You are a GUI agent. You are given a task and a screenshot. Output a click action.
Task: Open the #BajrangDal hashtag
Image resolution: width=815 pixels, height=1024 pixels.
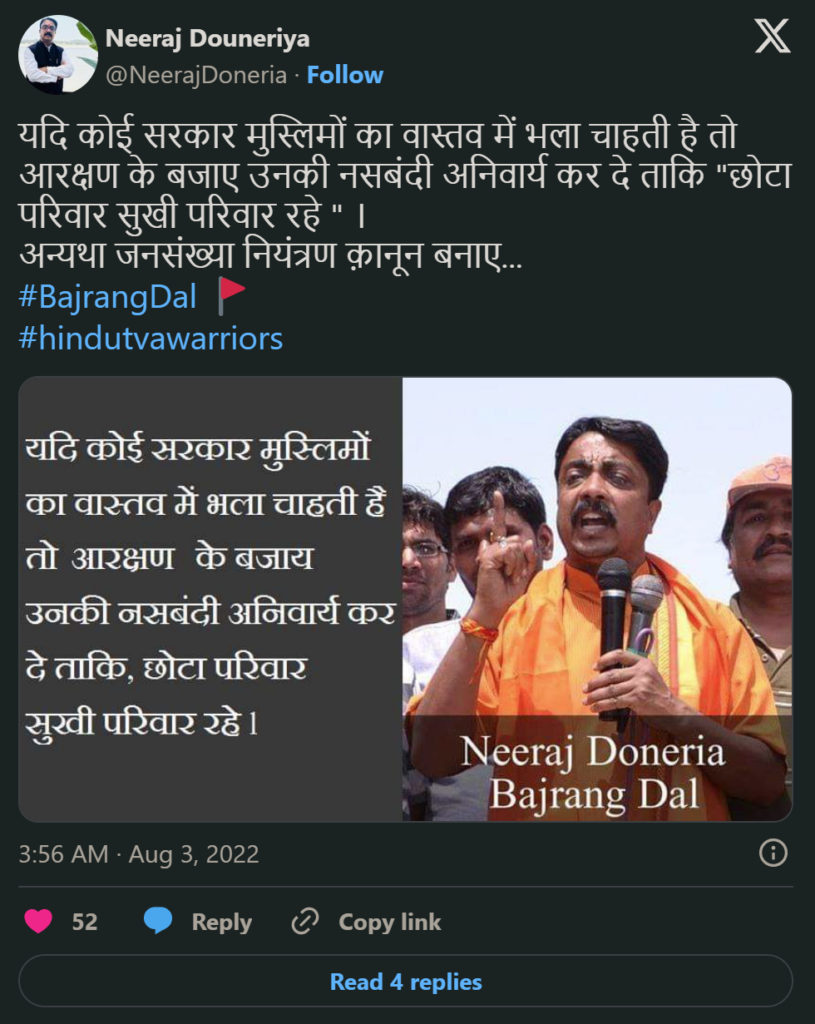pyautogui.click(x=108, y=296)
